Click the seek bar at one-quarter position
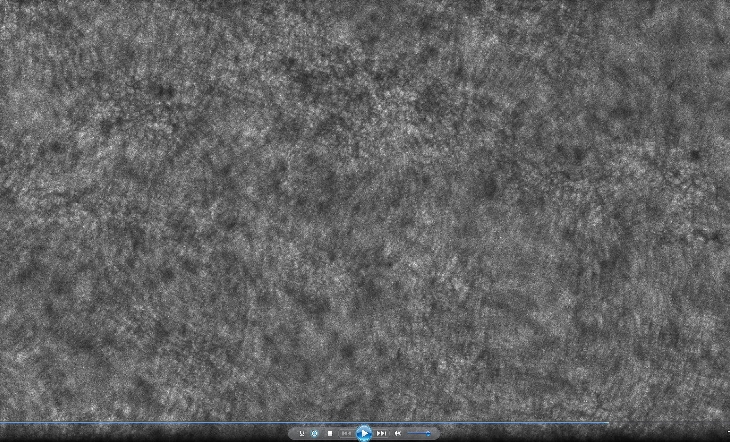Image resolution: width=730 pixels, height=442 pixels. coord(183,423)
